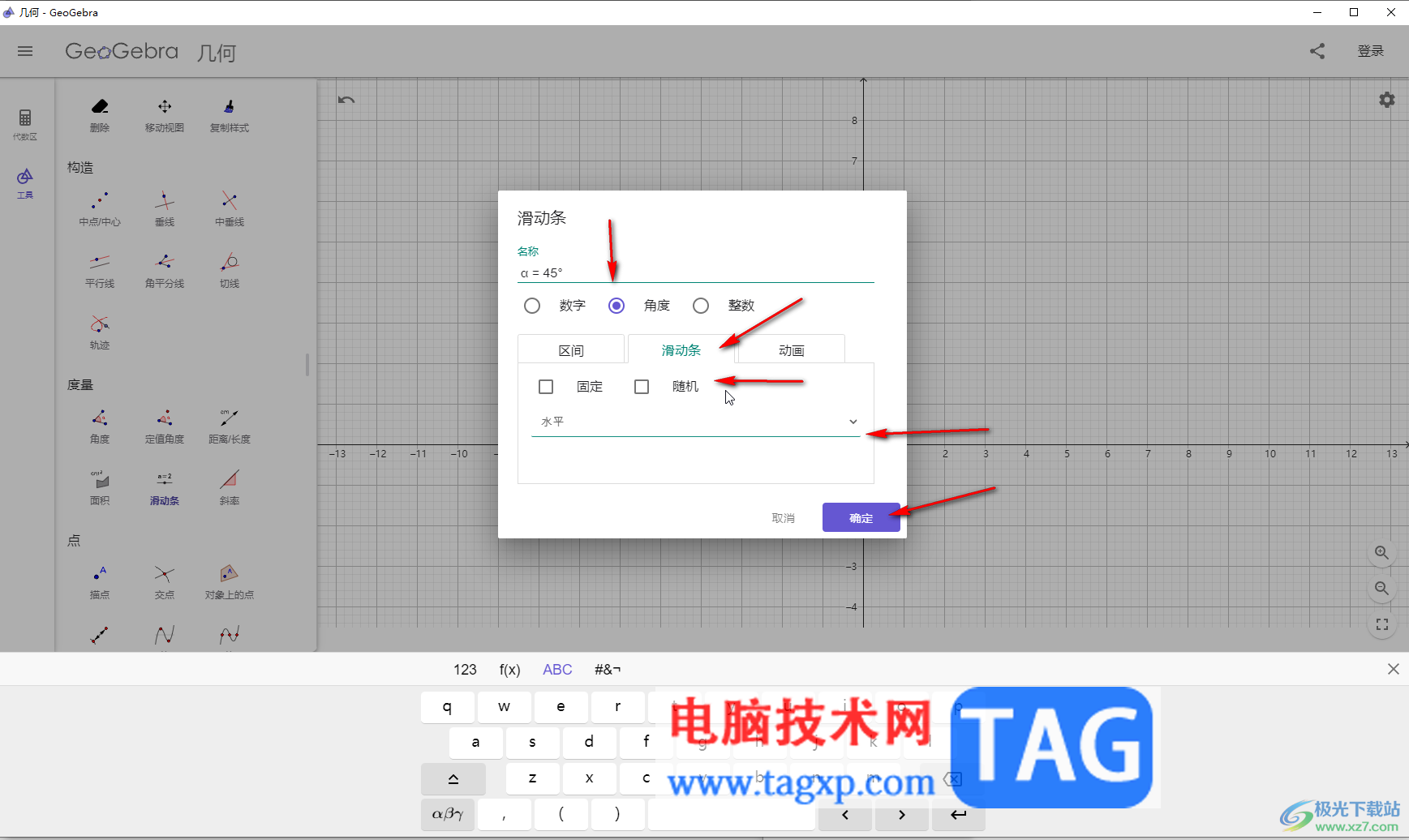Tap the right arrow cursor key

tap(902, 814)
